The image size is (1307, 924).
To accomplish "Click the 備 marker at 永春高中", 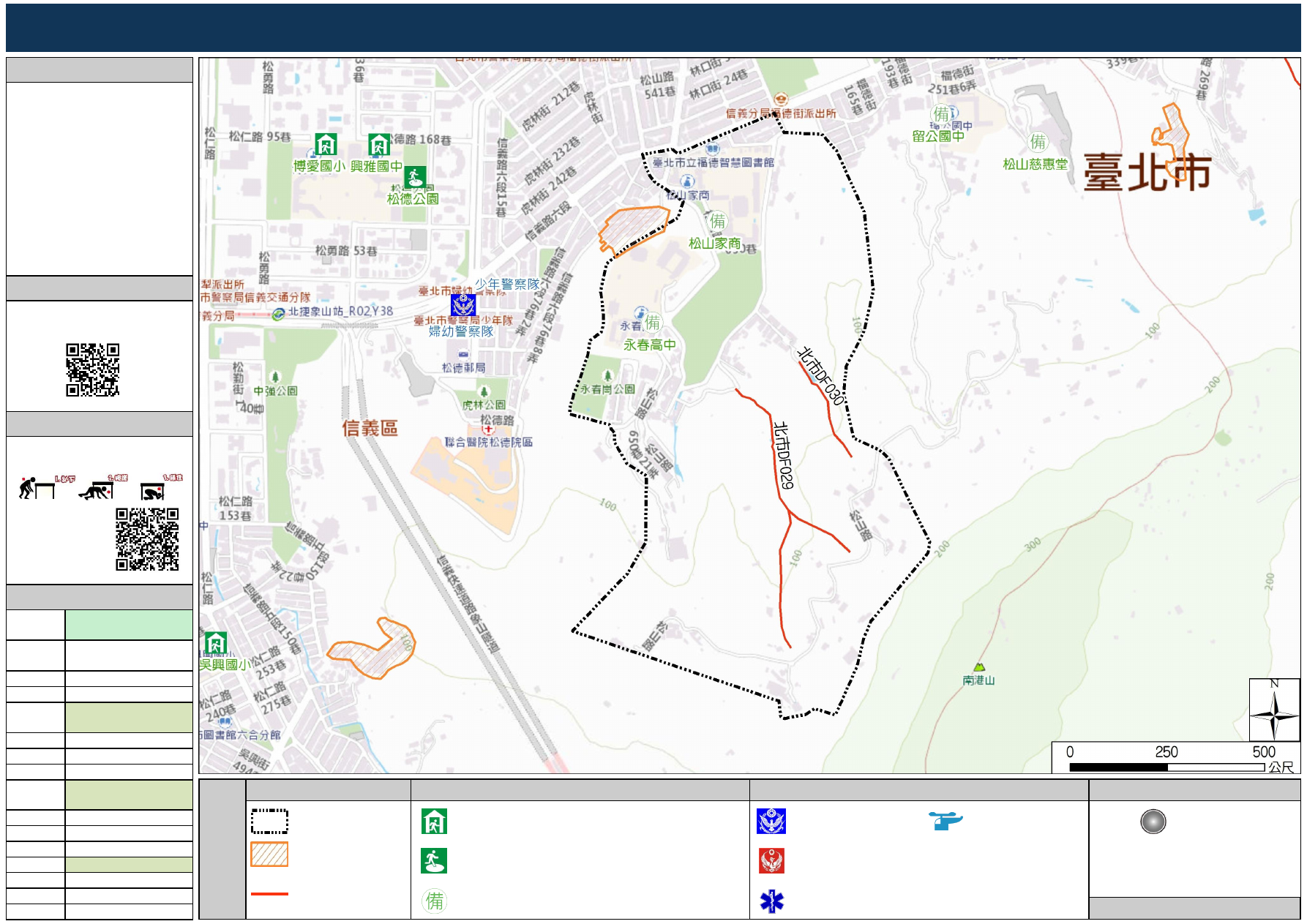I will tap(652, 323).
